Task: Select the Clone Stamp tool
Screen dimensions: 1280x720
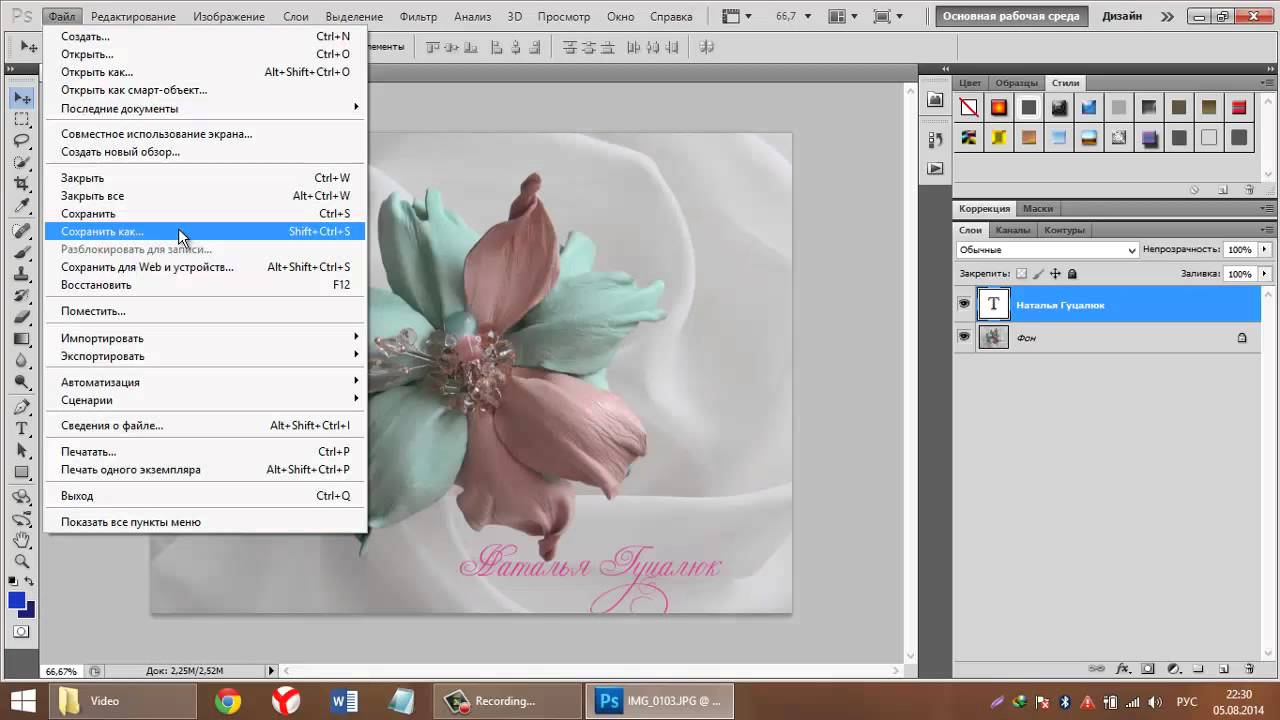Action: coord(21,274)
